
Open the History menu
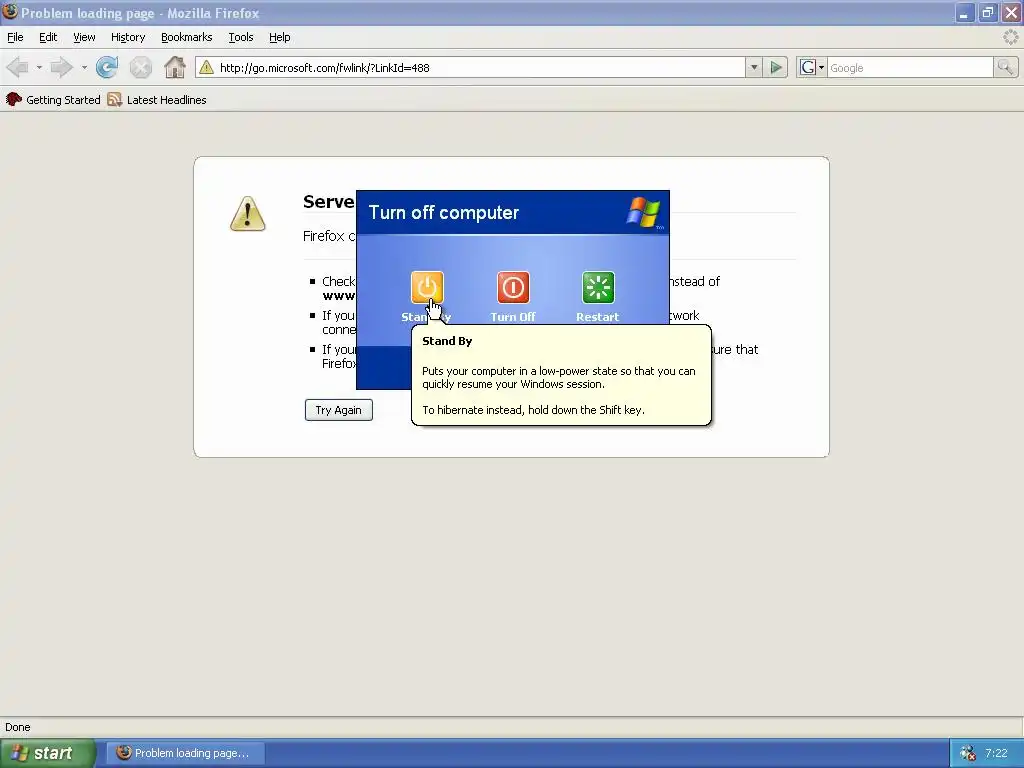(x=128, y=37)
